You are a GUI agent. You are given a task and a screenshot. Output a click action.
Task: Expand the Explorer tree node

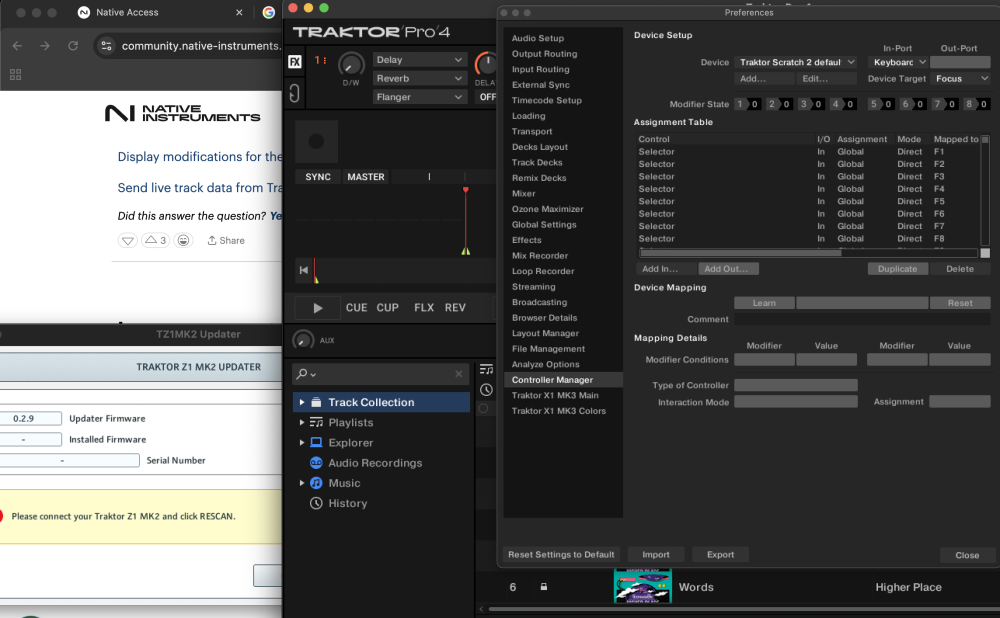(302, 443)
